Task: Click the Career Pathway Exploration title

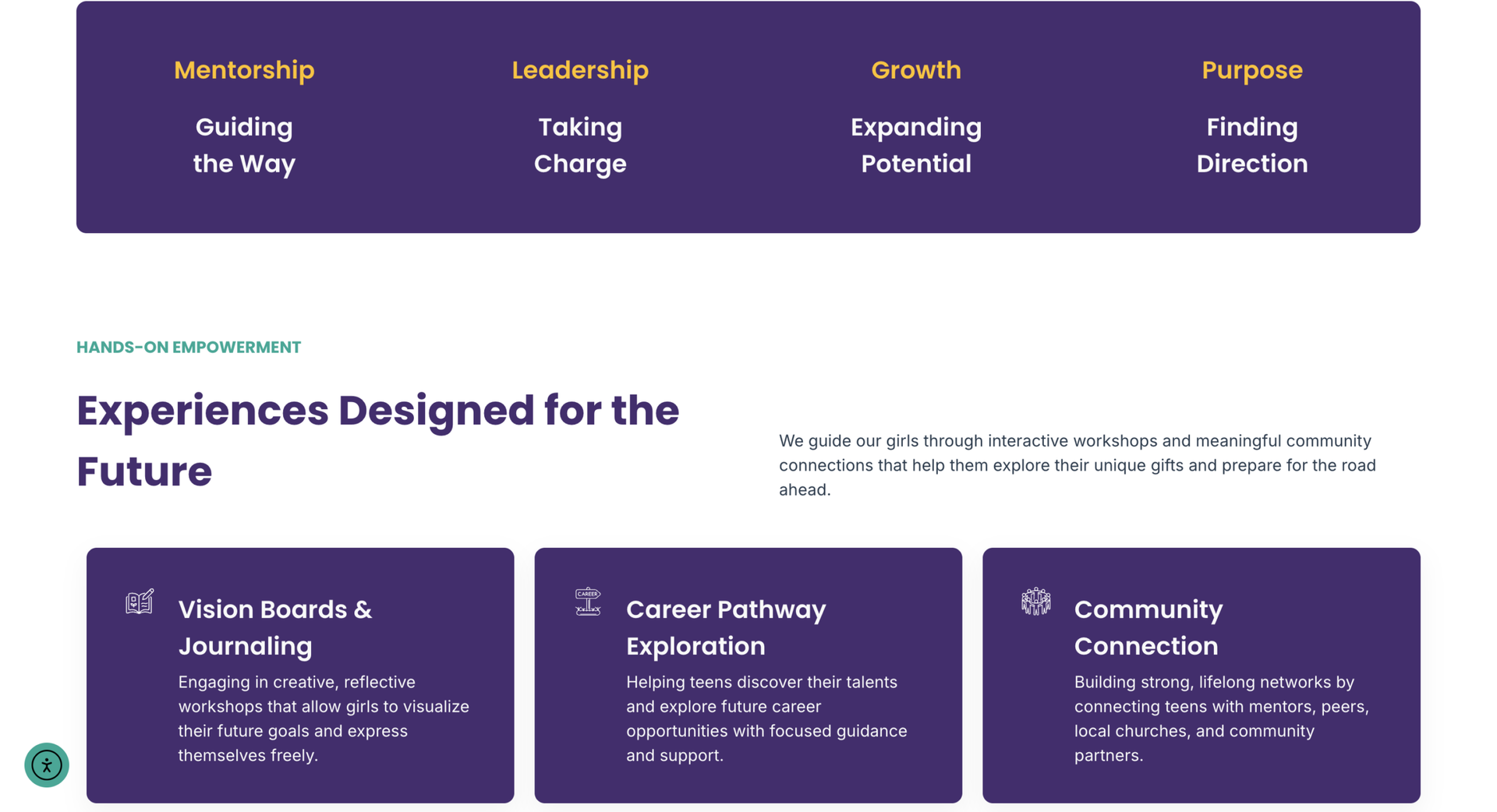Action: click(x=726, y=627)
